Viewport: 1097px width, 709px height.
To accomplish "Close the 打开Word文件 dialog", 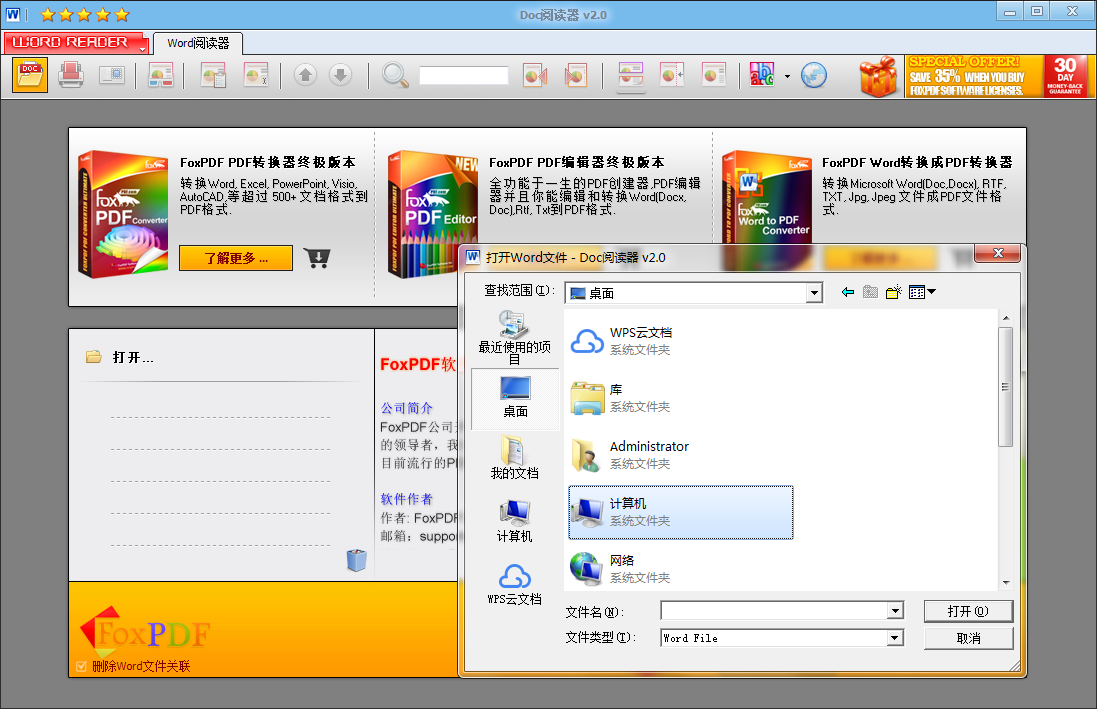I will (x=998, y=253).
